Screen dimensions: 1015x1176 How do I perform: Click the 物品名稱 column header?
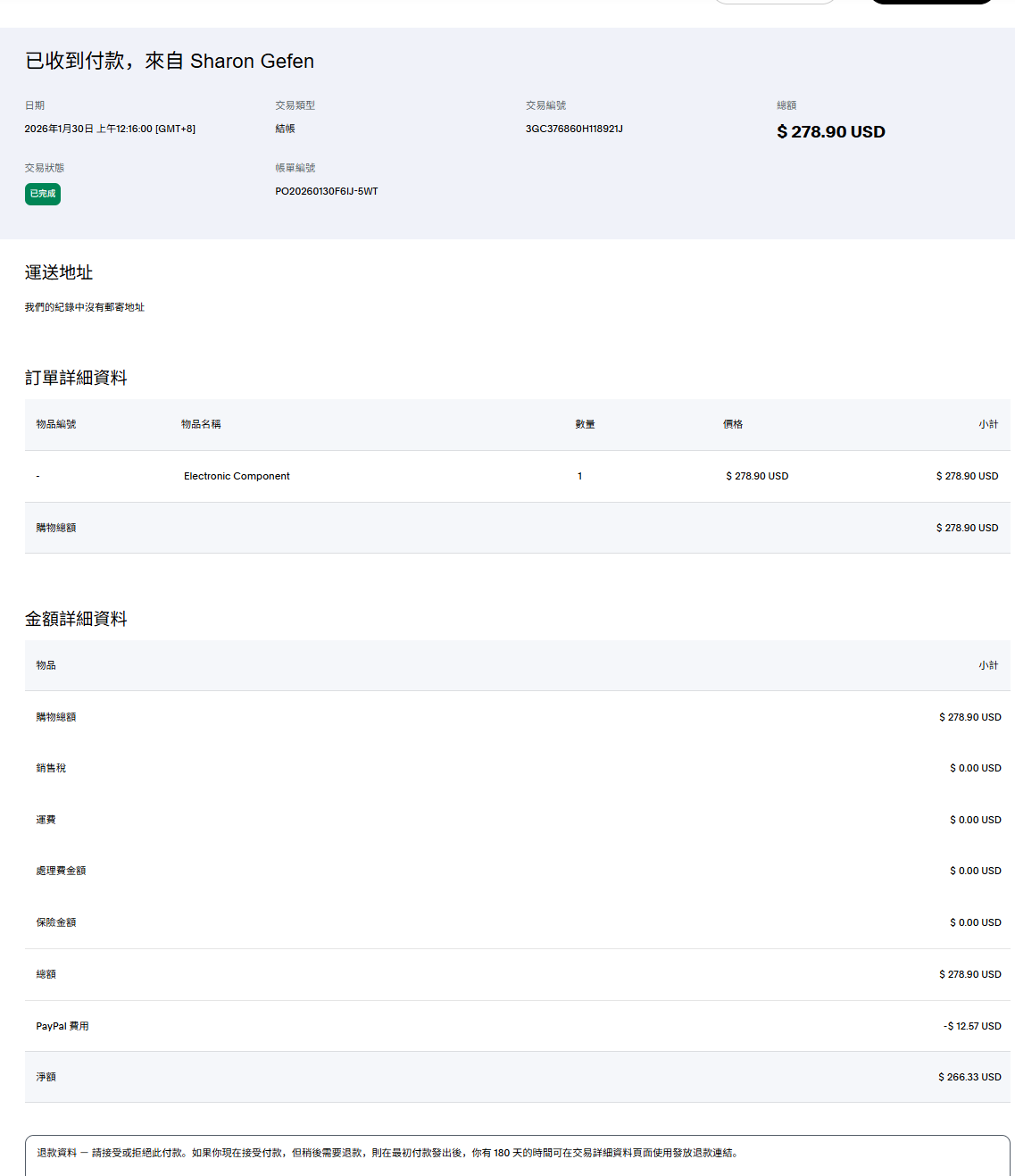[201, 424]
